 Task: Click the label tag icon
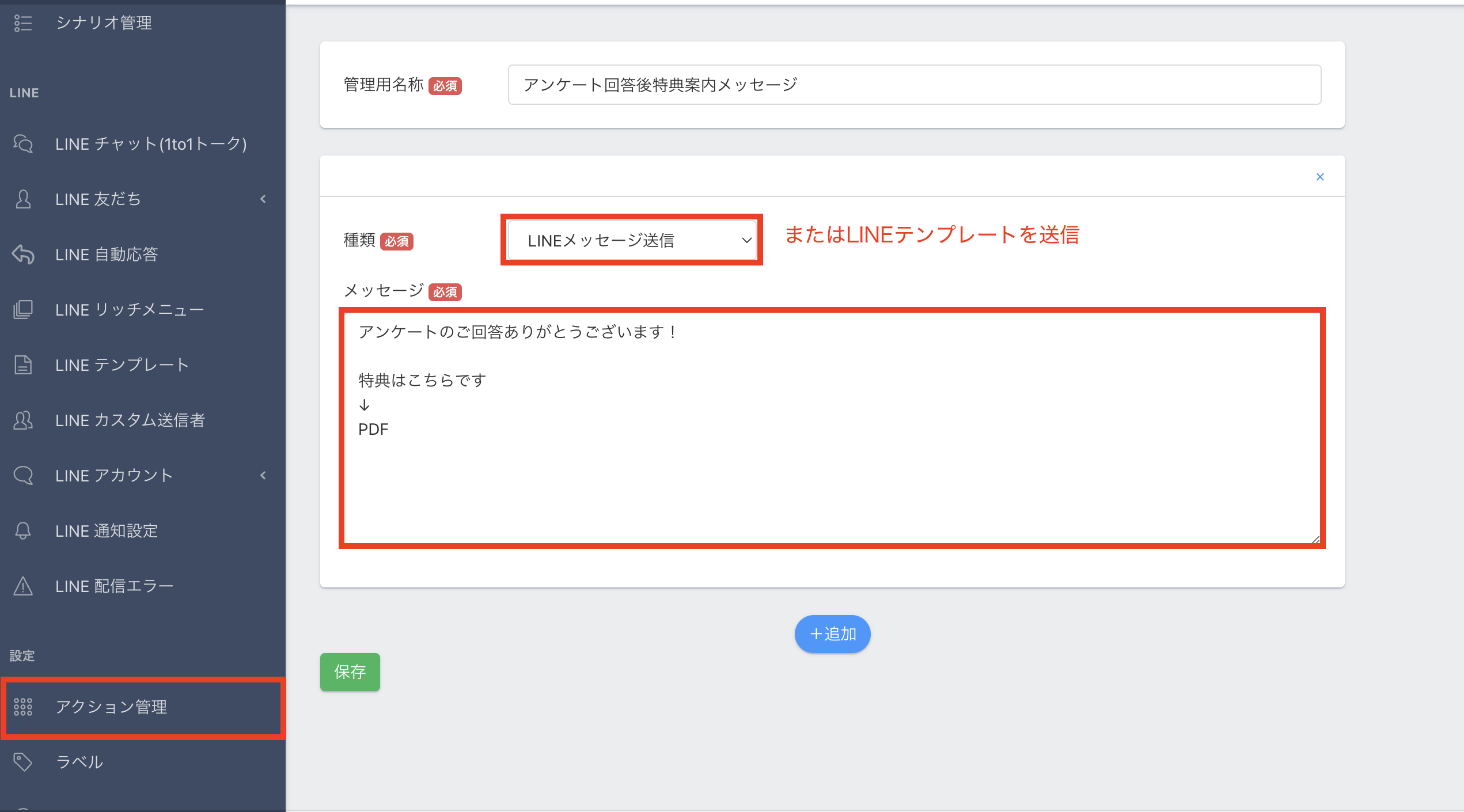(x=23, y=762)
